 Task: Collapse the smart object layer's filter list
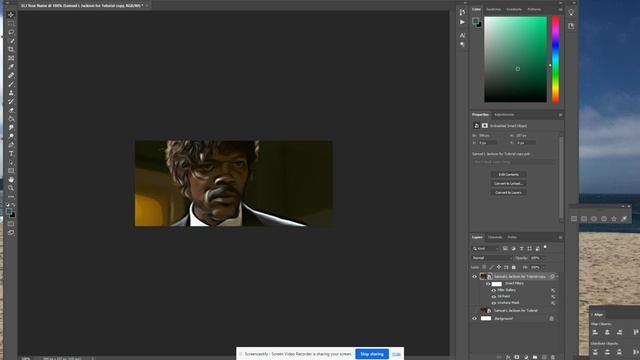coord(558,276)
